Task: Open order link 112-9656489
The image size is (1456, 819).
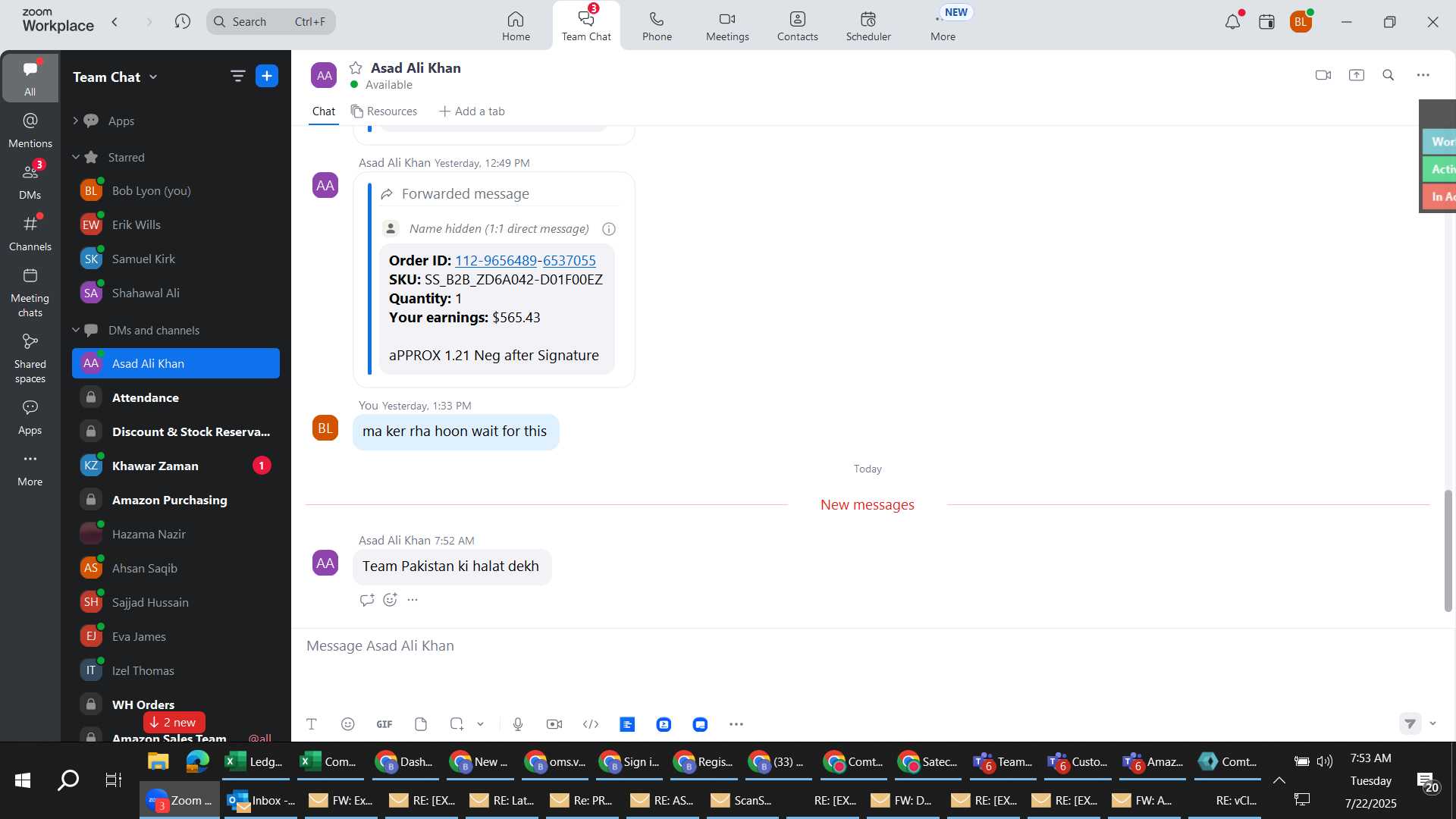Action: coord(495,260)
